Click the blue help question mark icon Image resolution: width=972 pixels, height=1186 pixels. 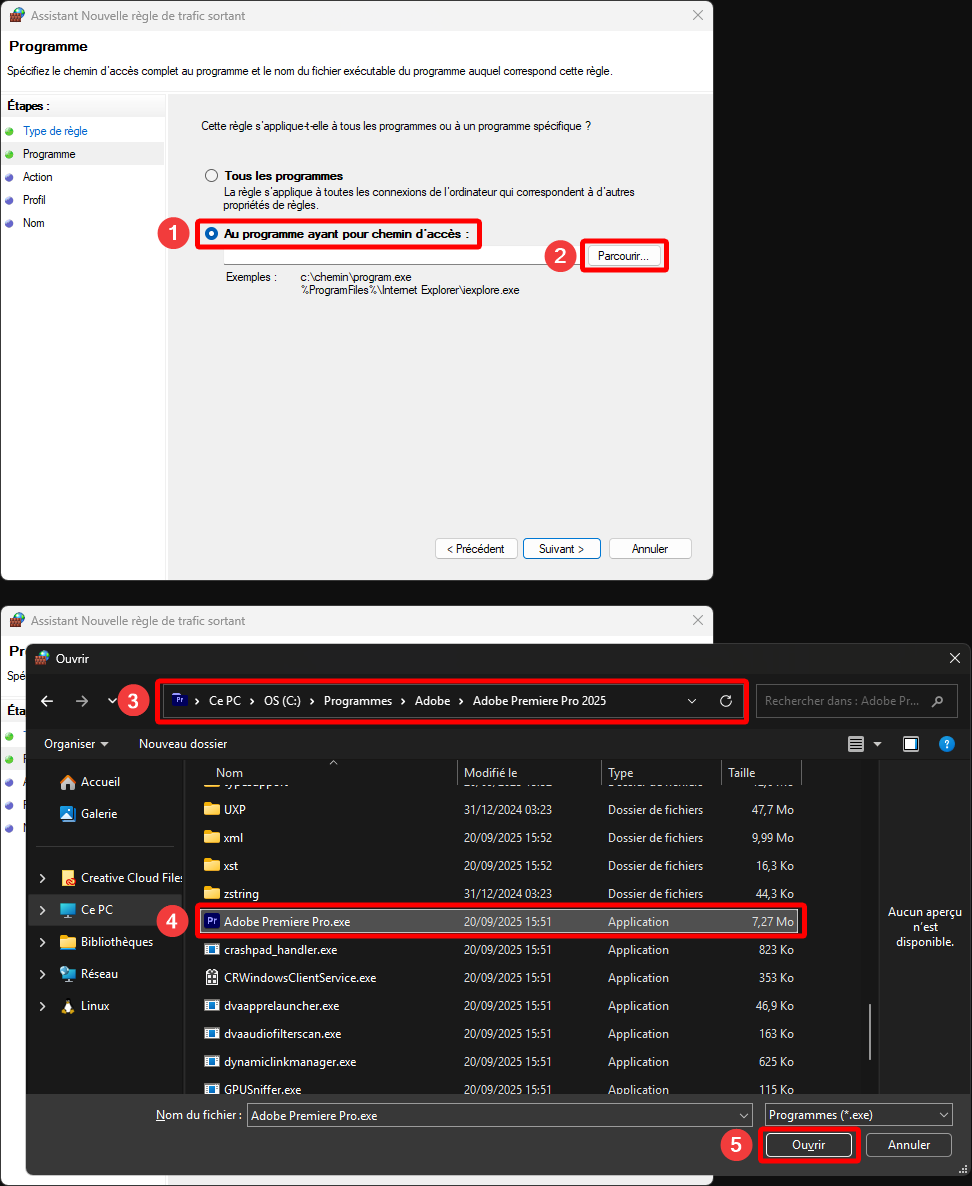click(x=946, y=744)
